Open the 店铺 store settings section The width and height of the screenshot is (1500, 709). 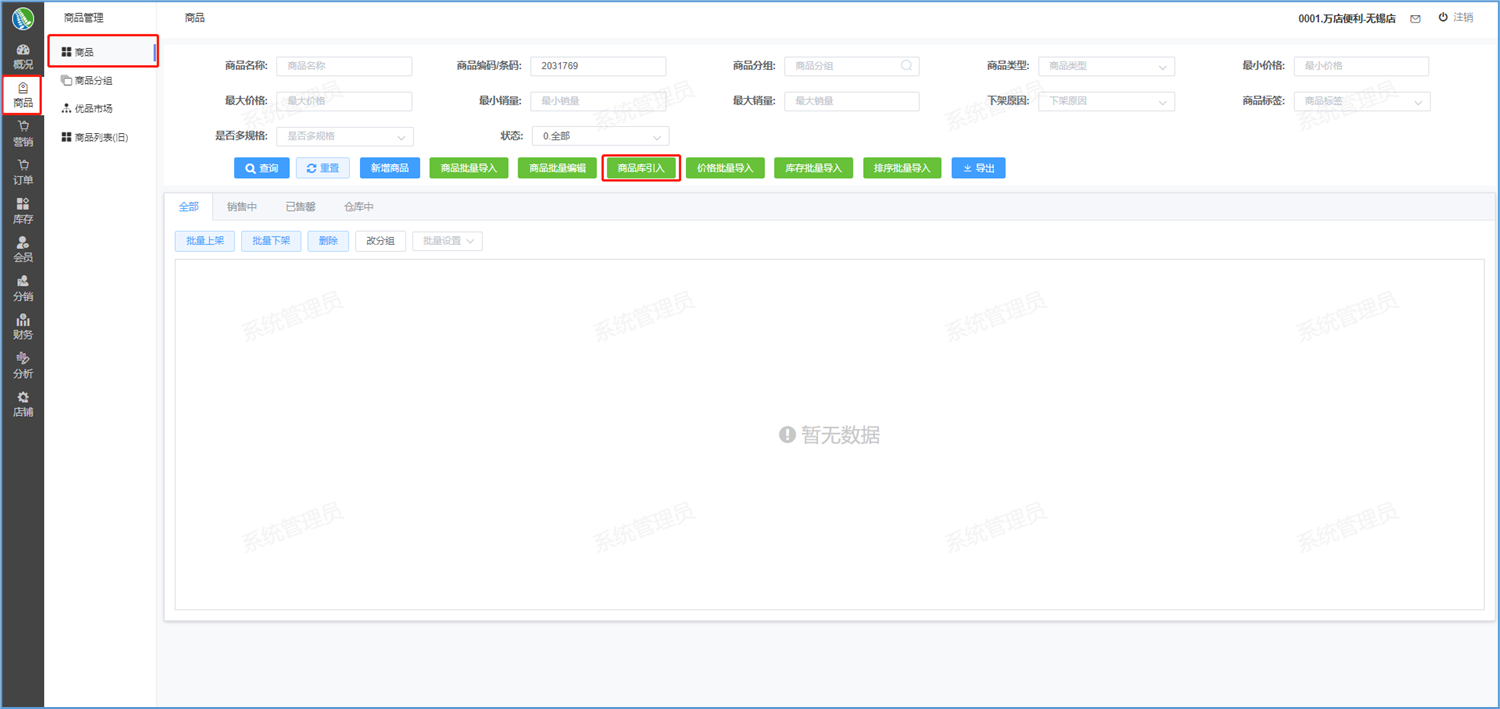pos(22,404)
